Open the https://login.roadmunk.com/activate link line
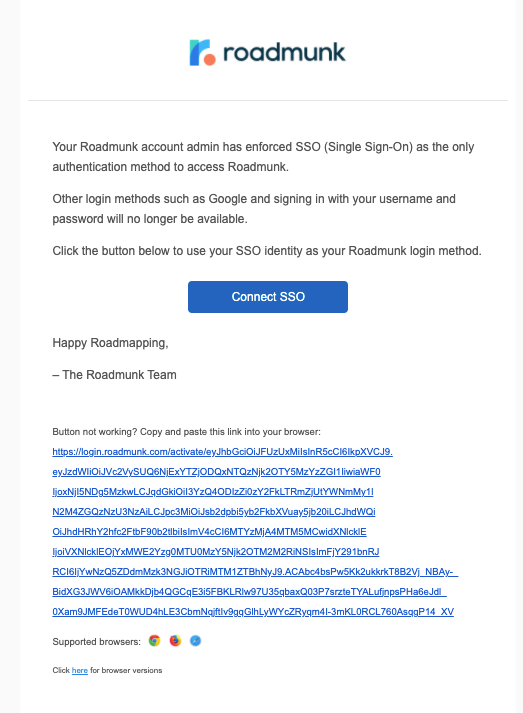Screen dimensions: 523x713 tap(222, 452)
